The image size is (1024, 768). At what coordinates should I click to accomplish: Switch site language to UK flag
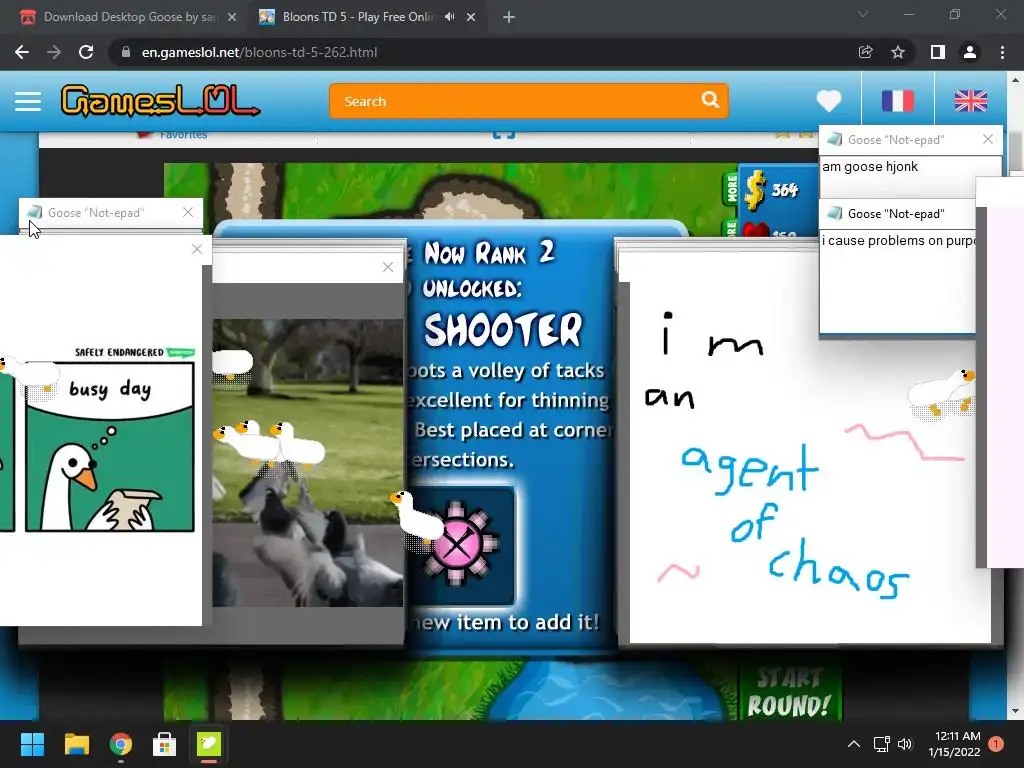pyautogui.click(x=970, y=101)
